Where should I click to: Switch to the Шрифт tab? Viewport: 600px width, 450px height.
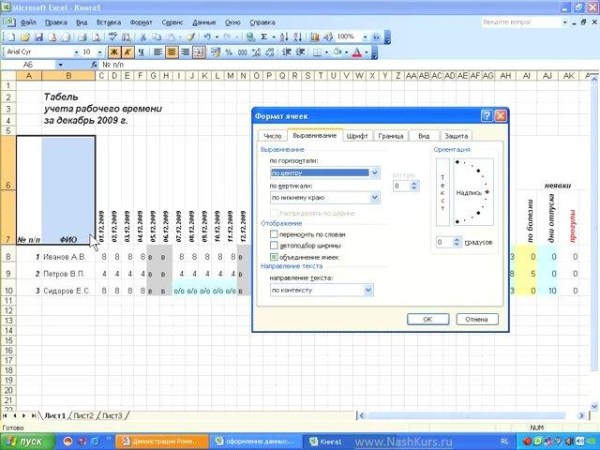pyautogui.click(x=357, y=136)
